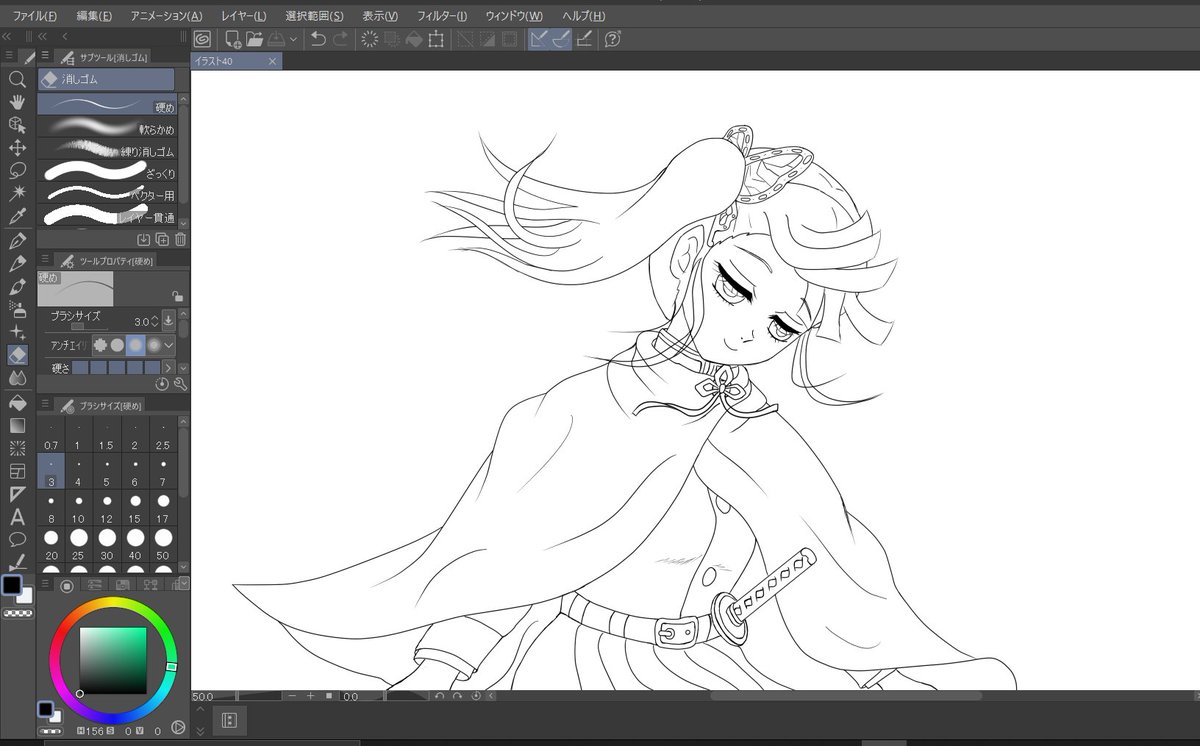Open the Sub Tool panel menu
Screen dimensions: 1200x746
(45, 56)
